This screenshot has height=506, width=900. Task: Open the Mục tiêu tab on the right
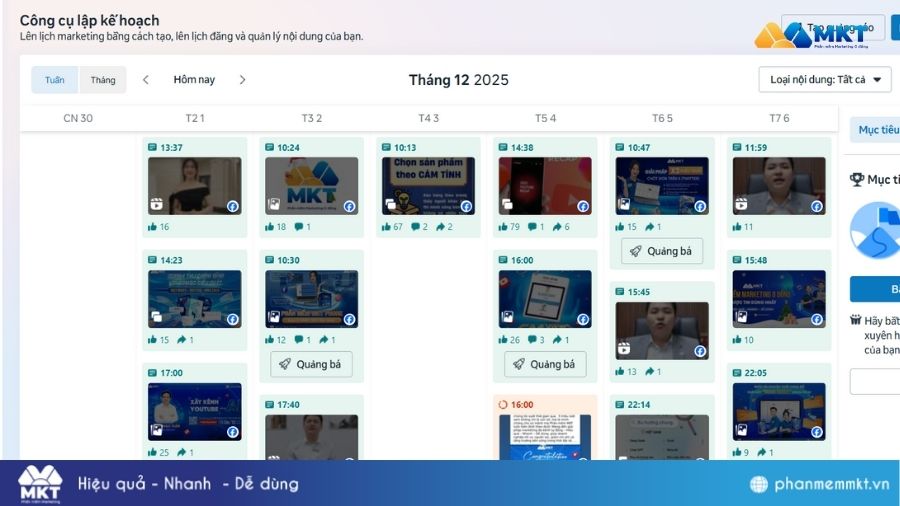(x=876, y=130)
